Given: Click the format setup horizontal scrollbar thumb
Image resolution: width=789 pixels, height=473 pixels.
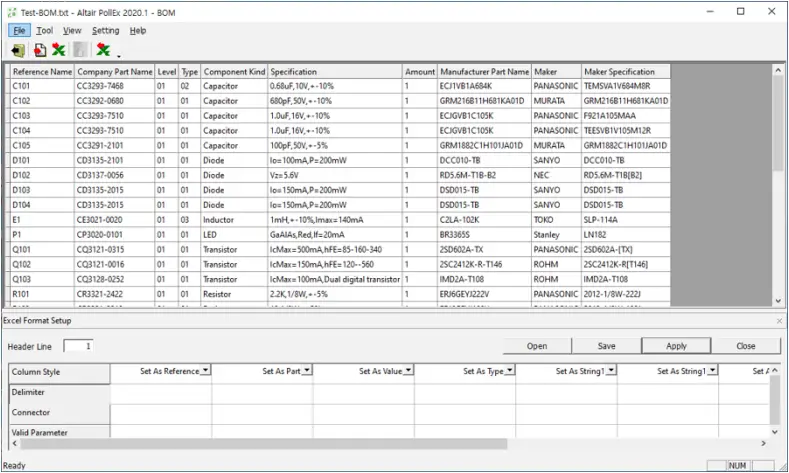Looking at the screenshot, I should click(x=264, y=443).
